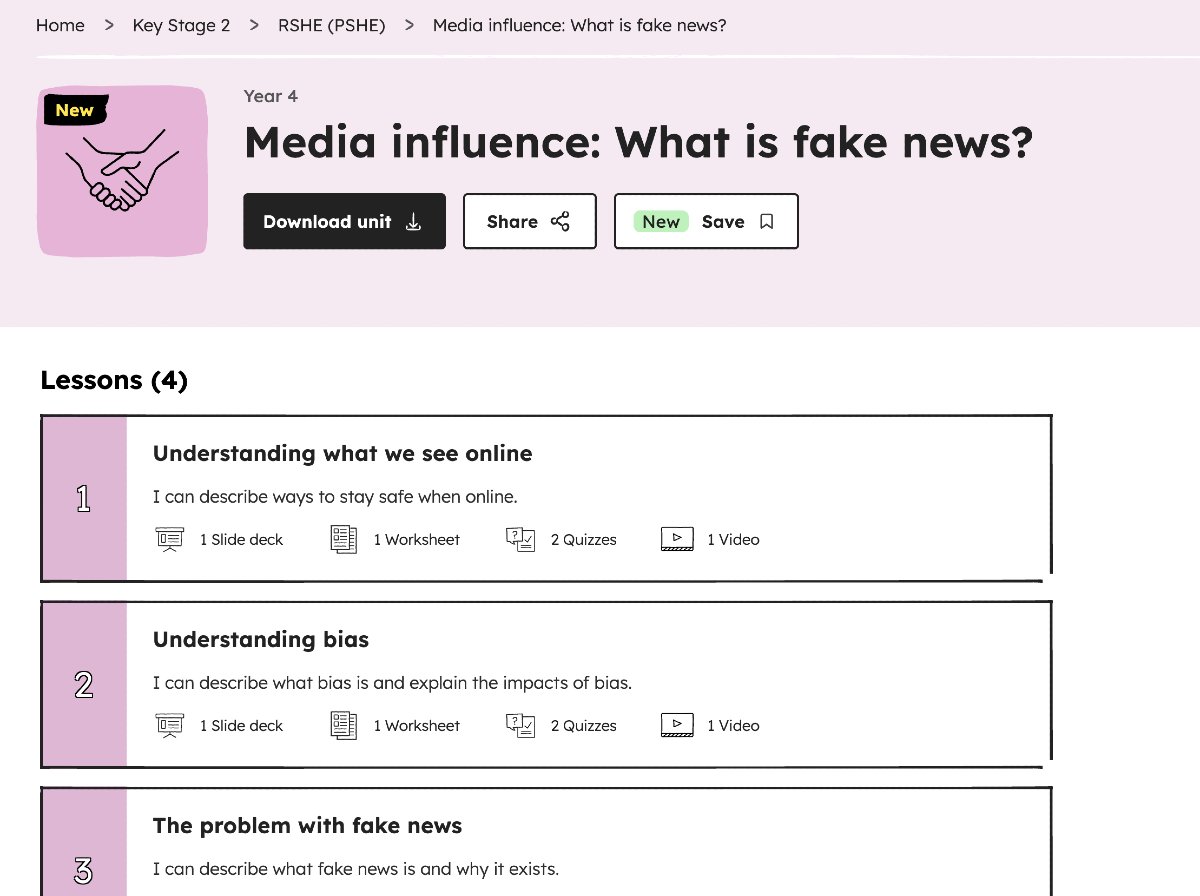The height and width of the screenshot is (896, 1200).
Task: Click the Share button
Action: coord(529,221)
